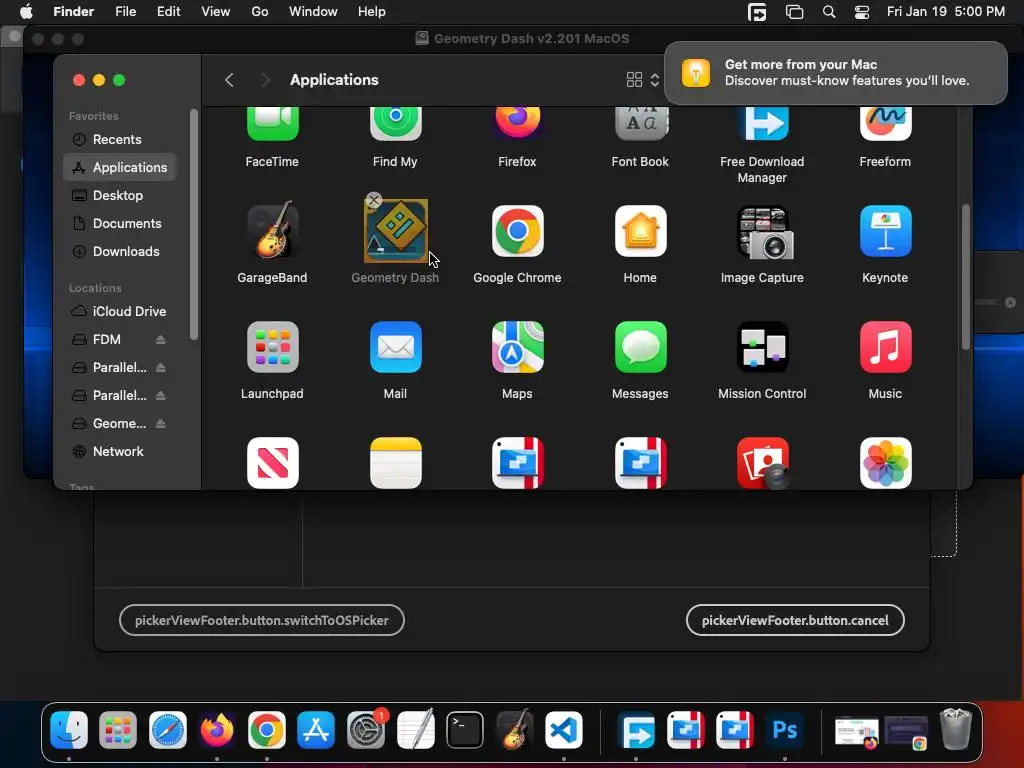Open the Freeform app
Screen dimensions: 1024x768
[x=886, y=124]
